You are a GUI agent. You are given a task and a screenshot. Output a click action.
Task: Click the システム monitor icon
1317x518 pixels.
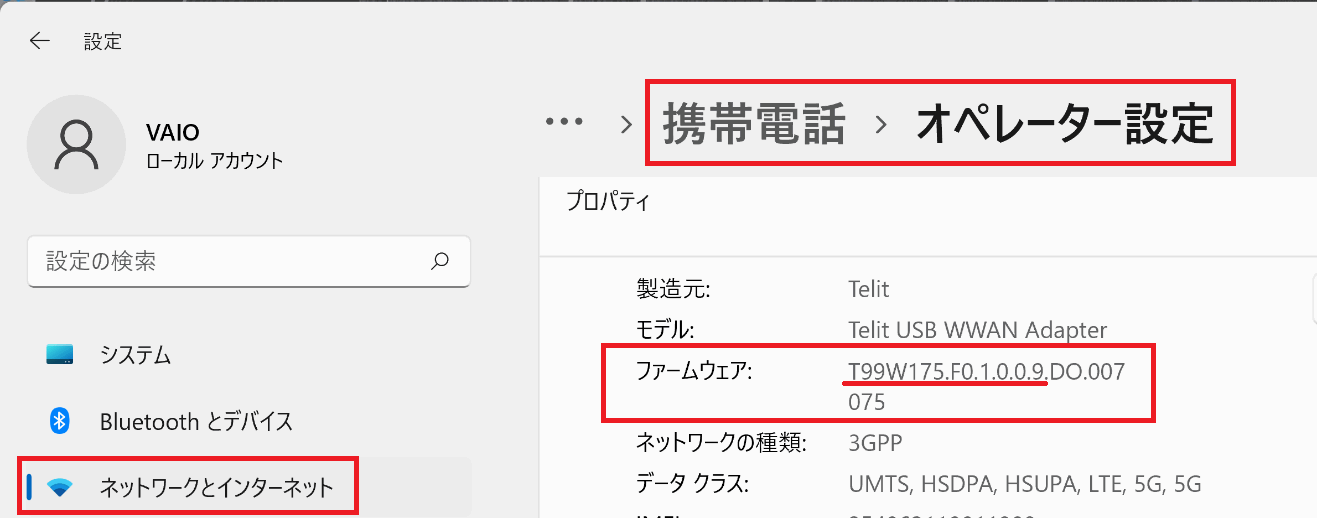tap(60, 355)
